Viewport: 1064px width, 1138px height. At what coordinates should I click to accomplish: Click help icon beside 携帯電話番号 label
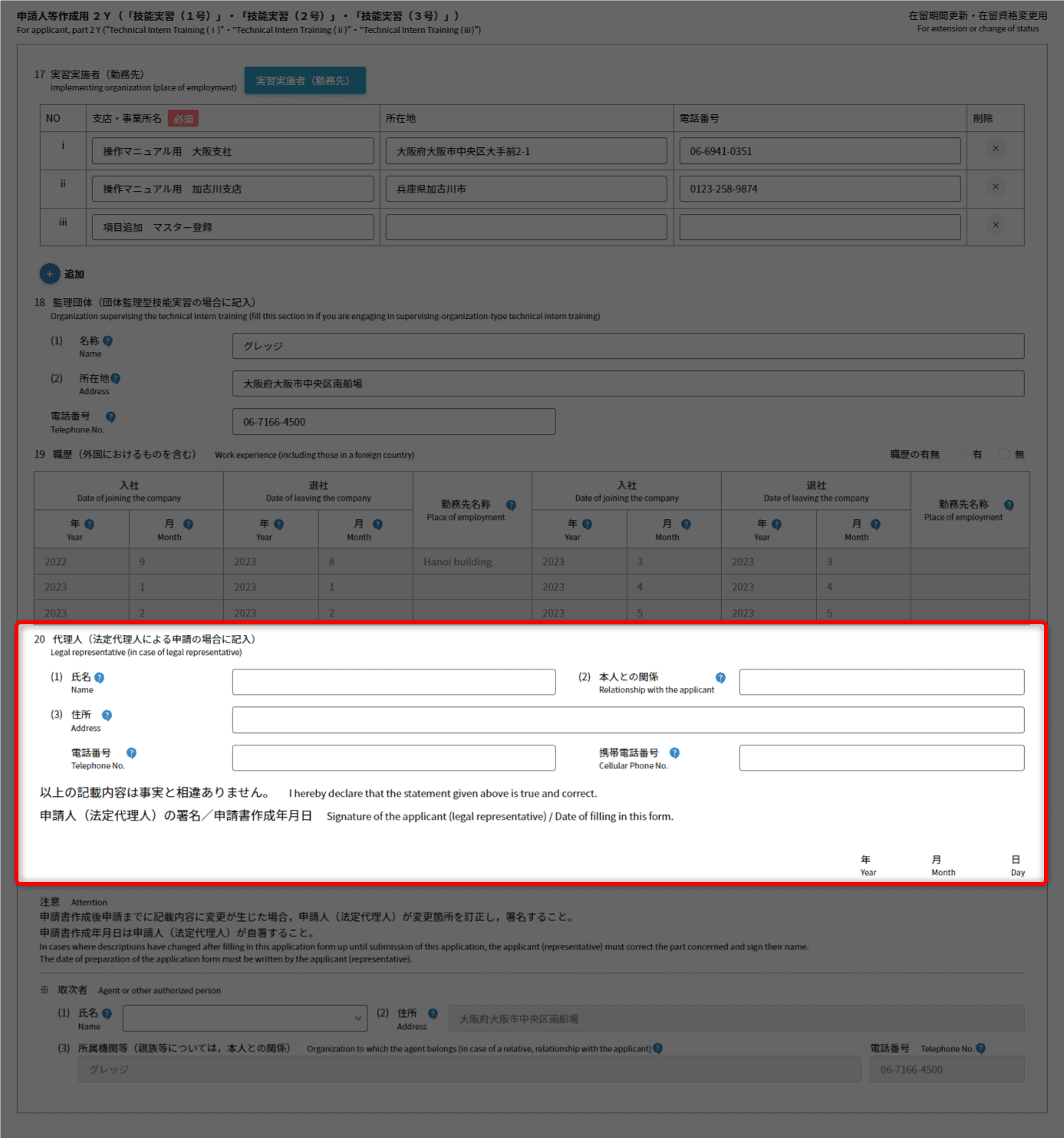pyautogui.click(x=674, y=753)
